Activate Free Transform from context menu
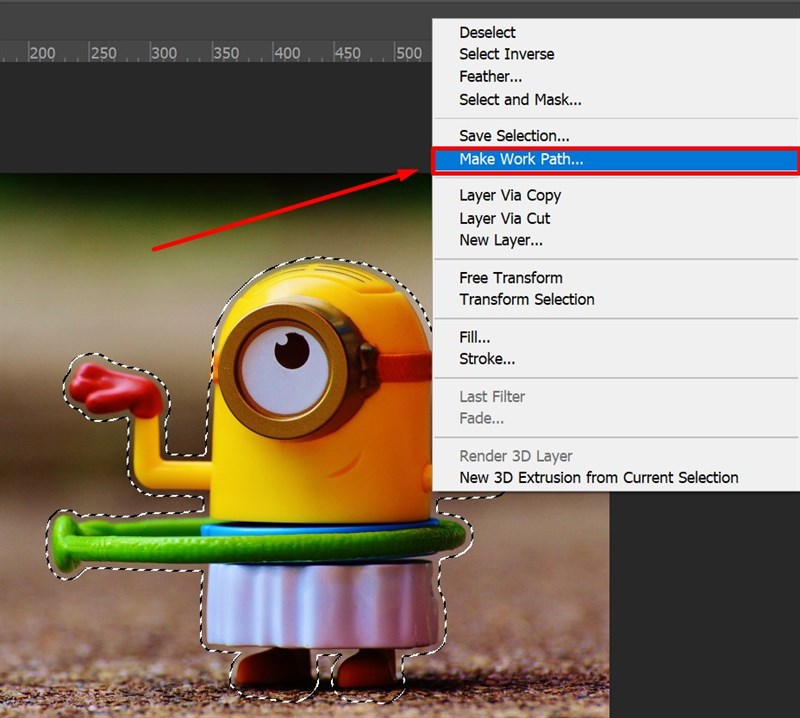The height and width of the screenshot is (718, 800). tap(510, 277)
